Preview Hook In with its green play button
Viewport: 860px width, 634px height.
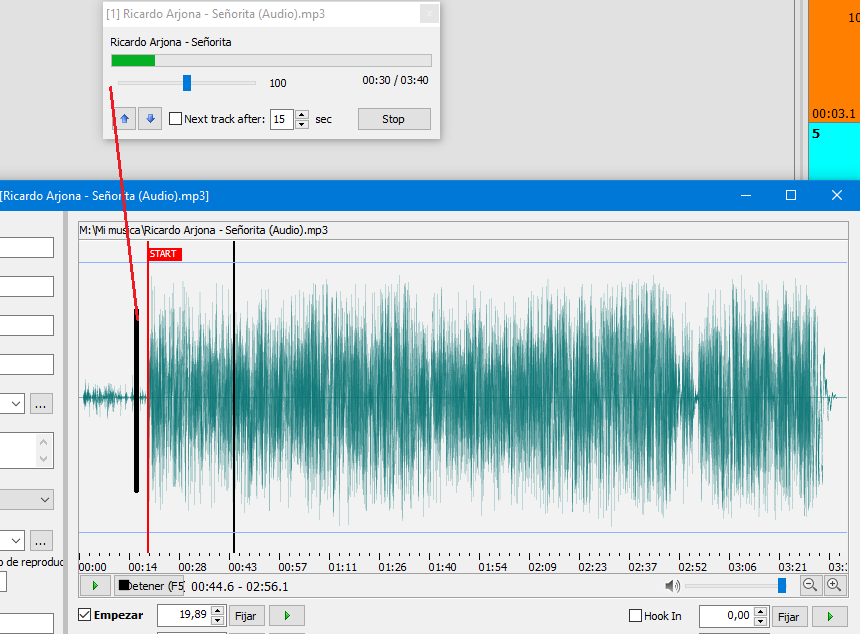(x=829, y=617)
